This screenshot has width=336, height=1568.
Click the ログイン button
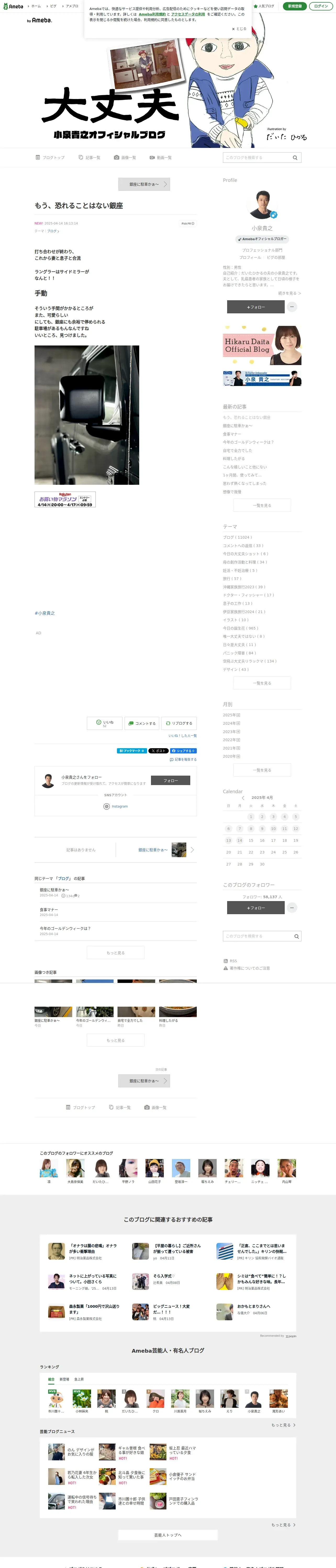(x=321, y=6)
